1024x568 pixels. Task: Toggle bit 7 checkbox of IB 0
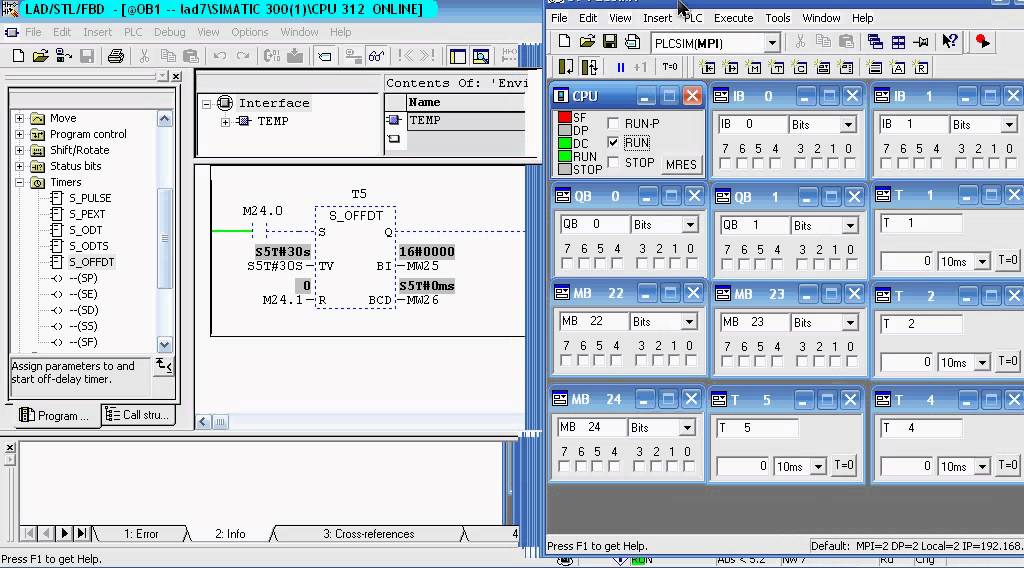tap(725, 163)
